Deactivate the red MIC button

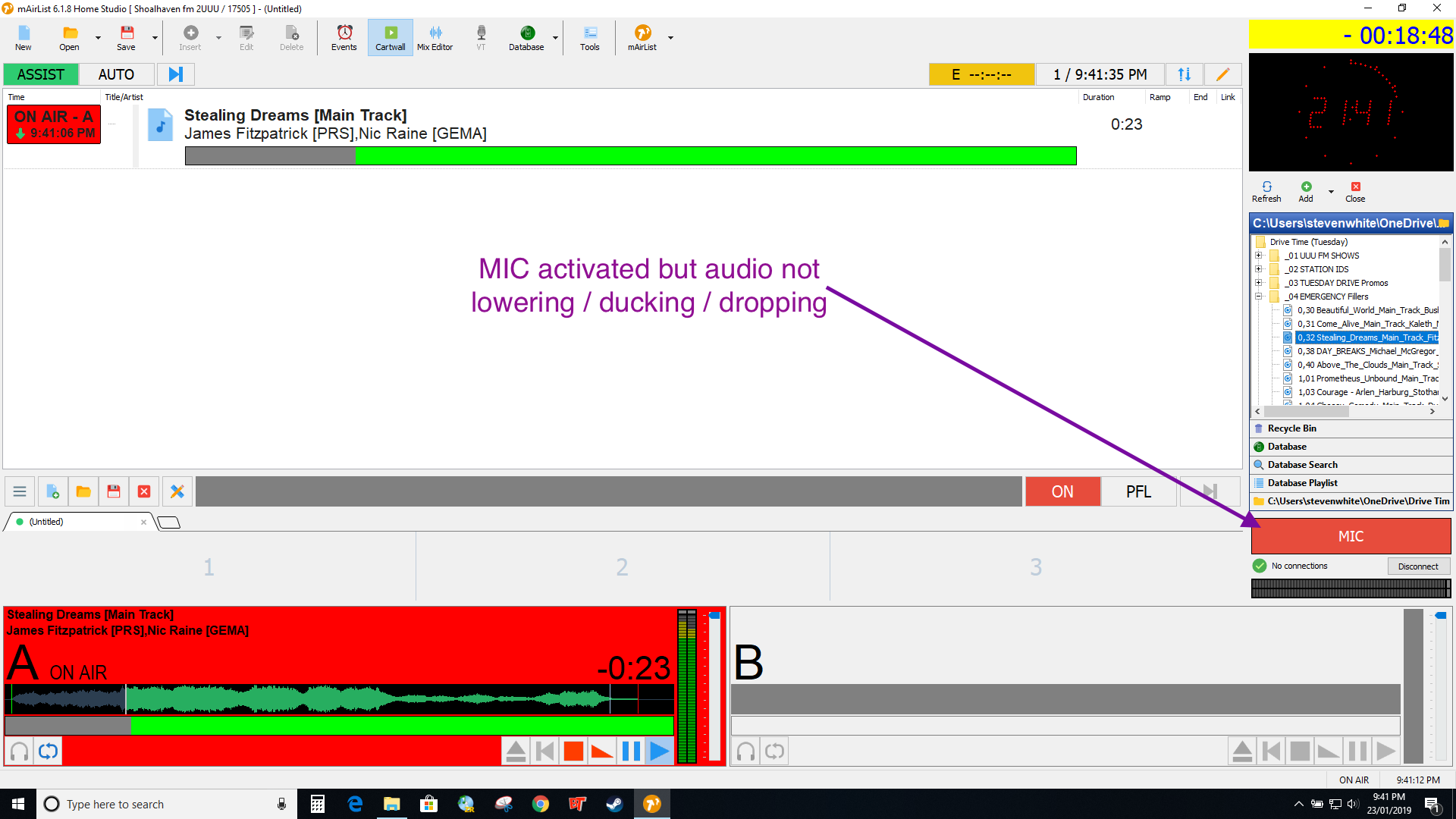click(1351, 535)
